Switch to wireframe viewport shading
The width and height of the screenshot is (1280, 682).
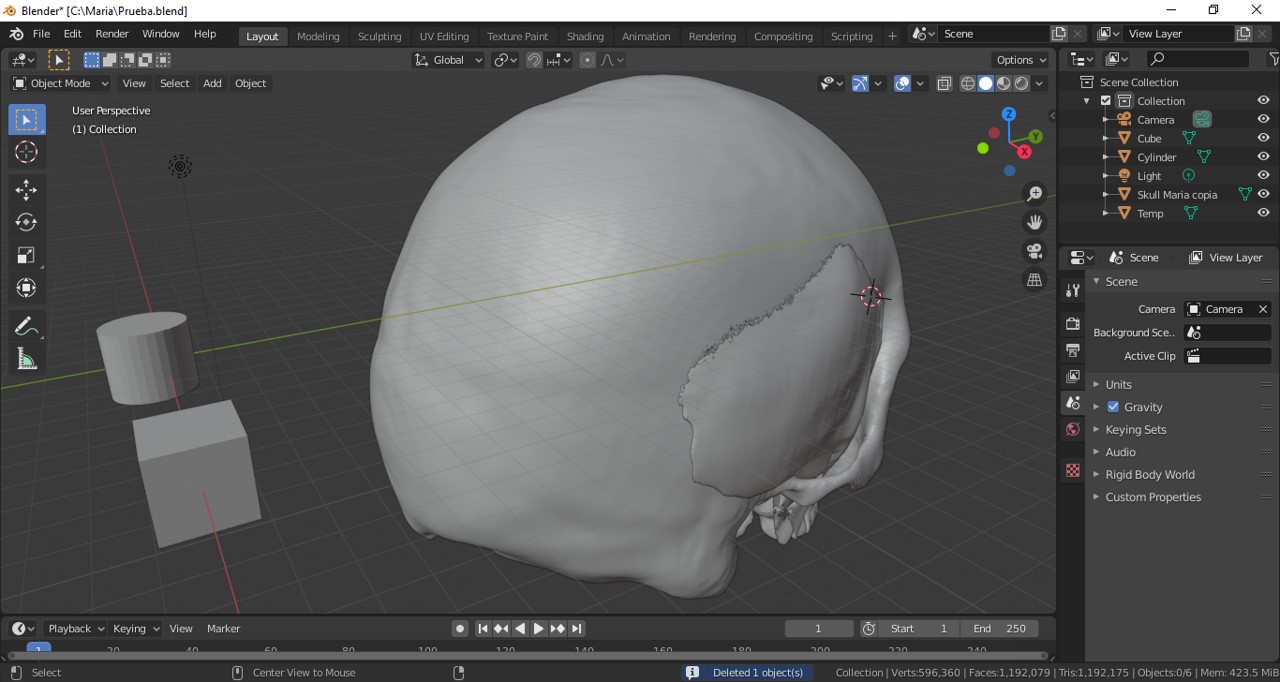[968, 83]
